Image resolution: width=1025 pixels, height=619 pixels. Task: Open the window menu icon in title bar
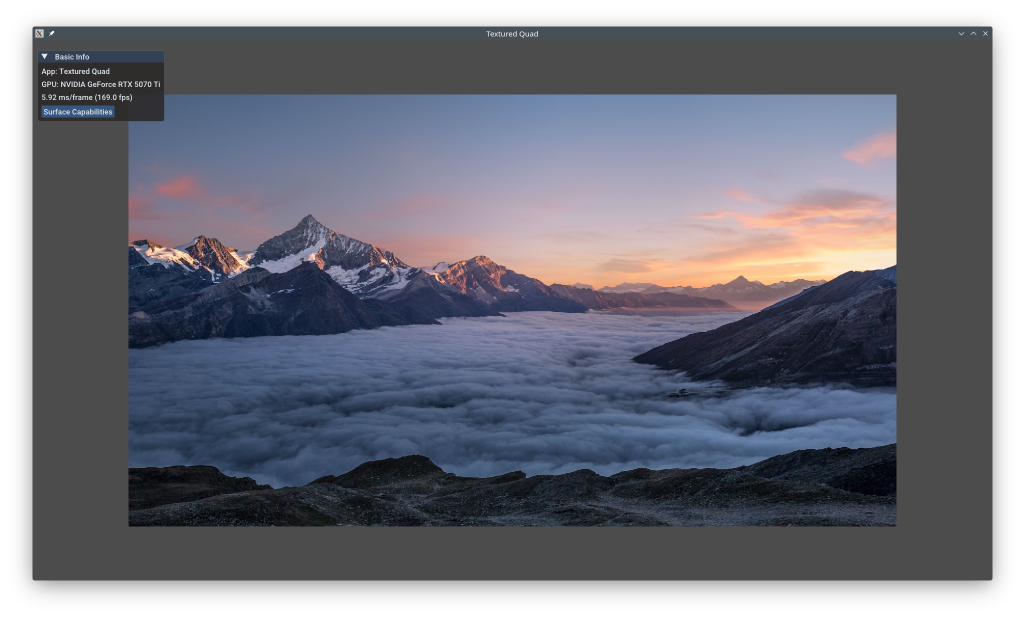coord(39,33)
